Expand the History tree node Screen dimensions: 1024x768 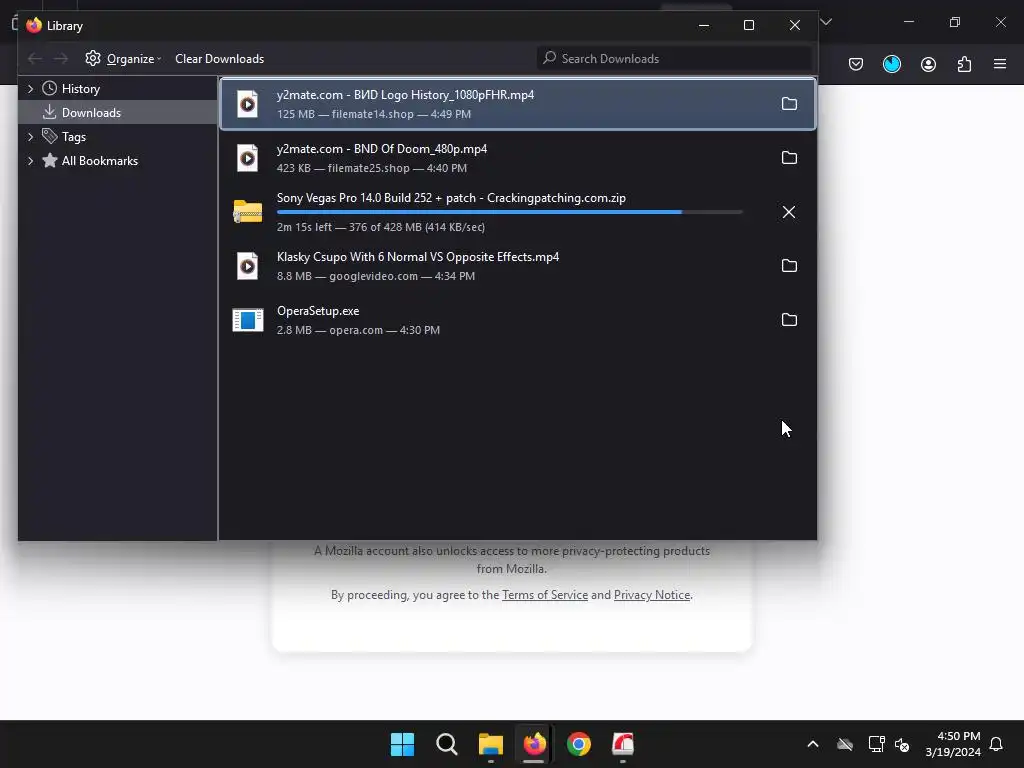pyautogui.click(x=30, y=89)
